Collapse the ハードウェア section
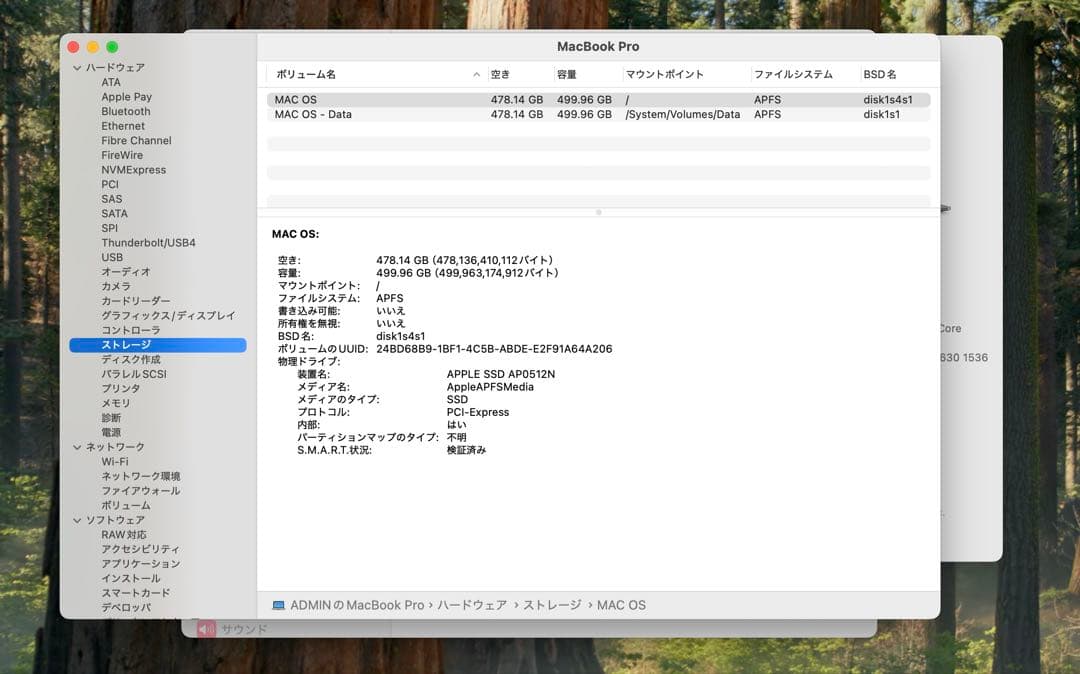1080x674 pixels. point(77,67)
